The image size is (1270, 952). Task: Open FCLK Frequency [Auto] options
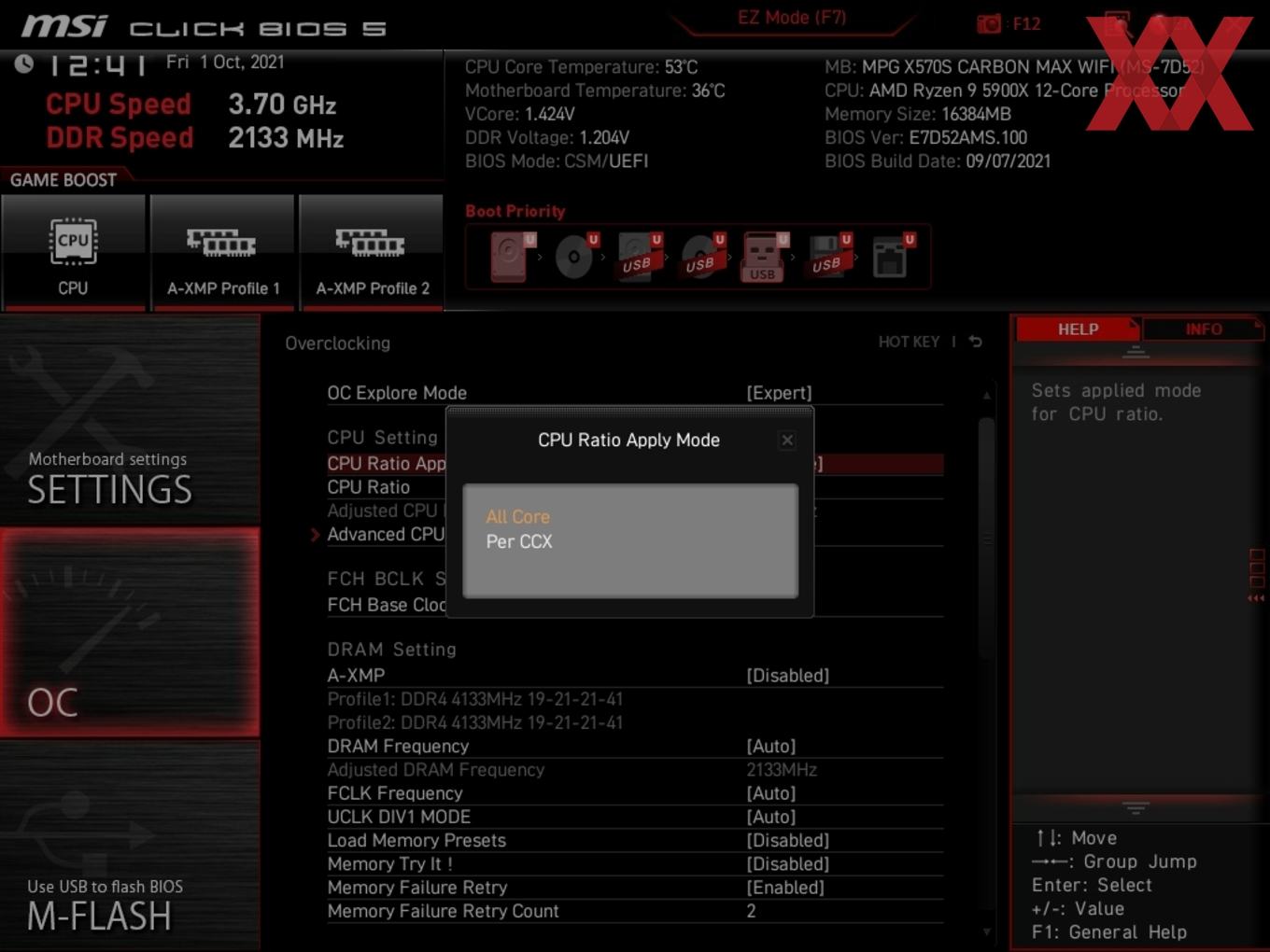(x=770, y=793)
